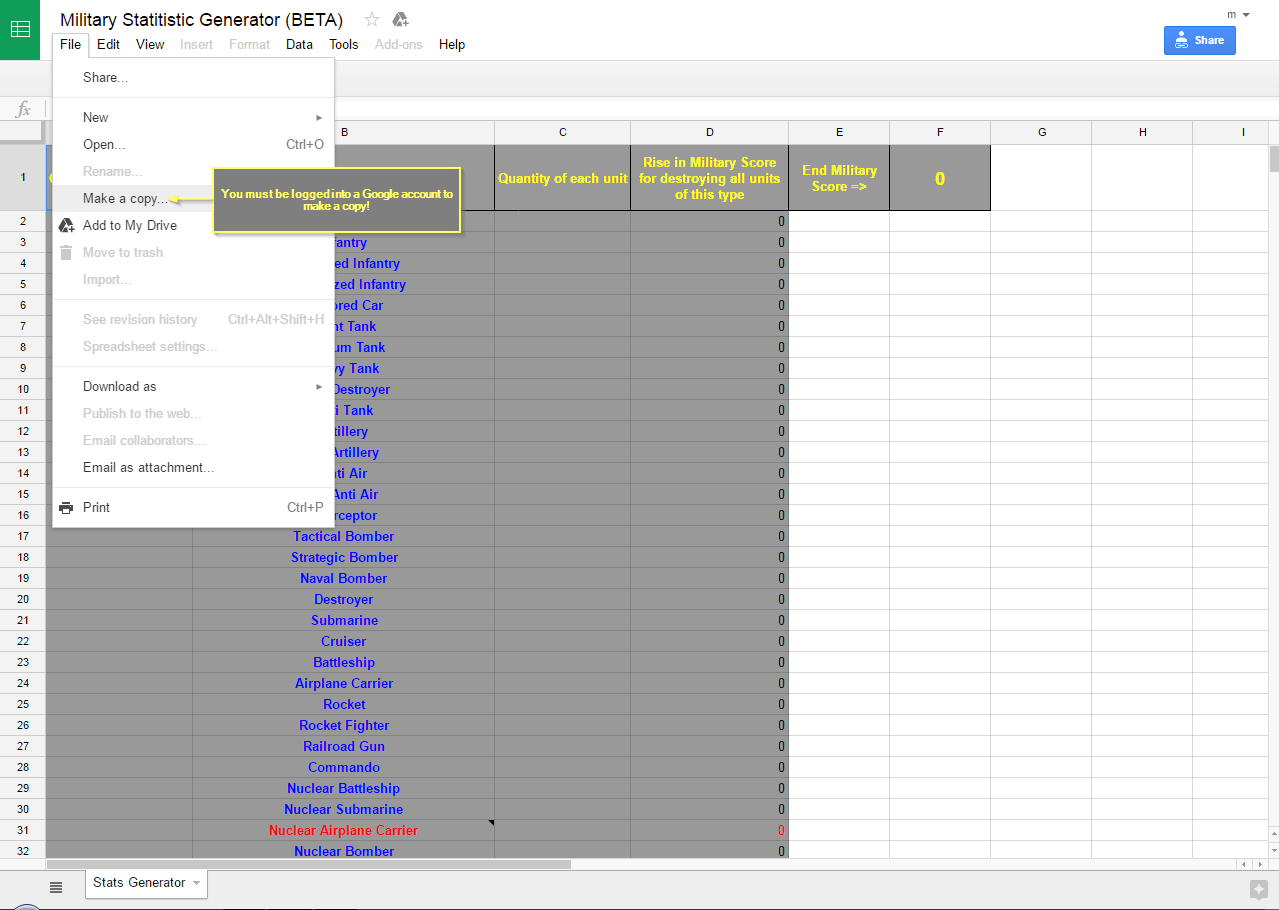Screen dimensions: 1279x910
Task: Open the Edit menu
Action: (109, 45)
